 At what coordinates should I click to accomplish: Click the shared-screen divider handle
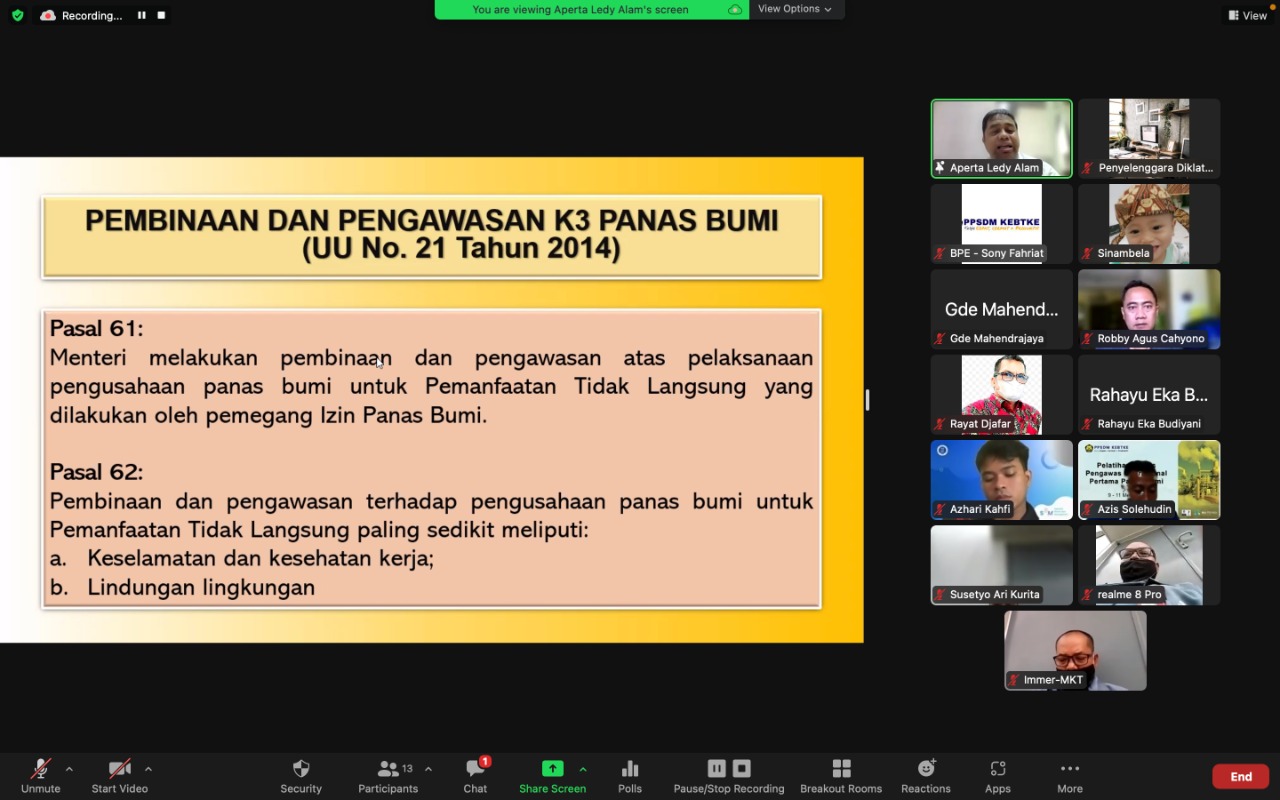(867, 400)
